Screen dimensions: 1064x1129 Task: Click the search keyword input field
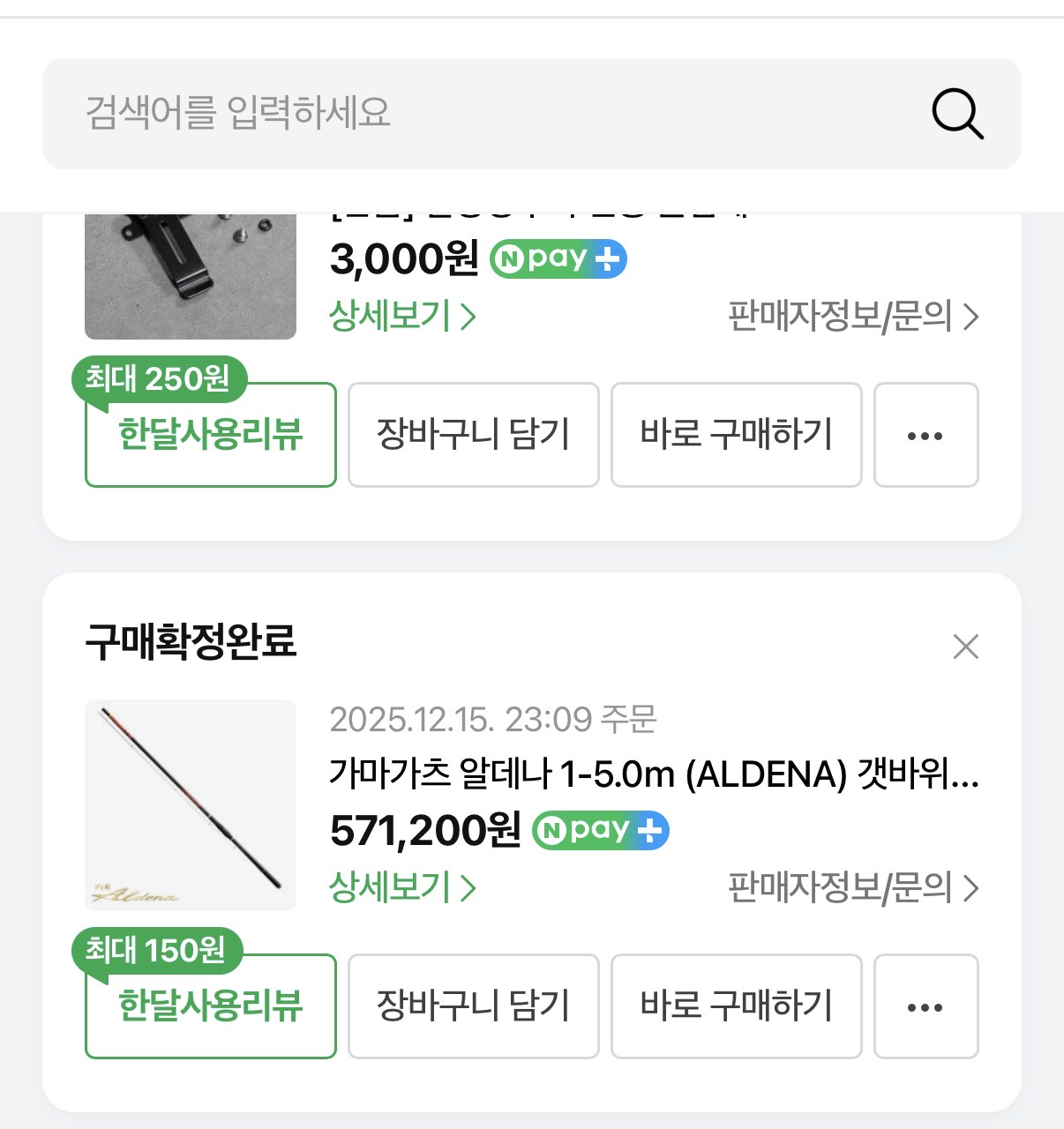[476, 114]
